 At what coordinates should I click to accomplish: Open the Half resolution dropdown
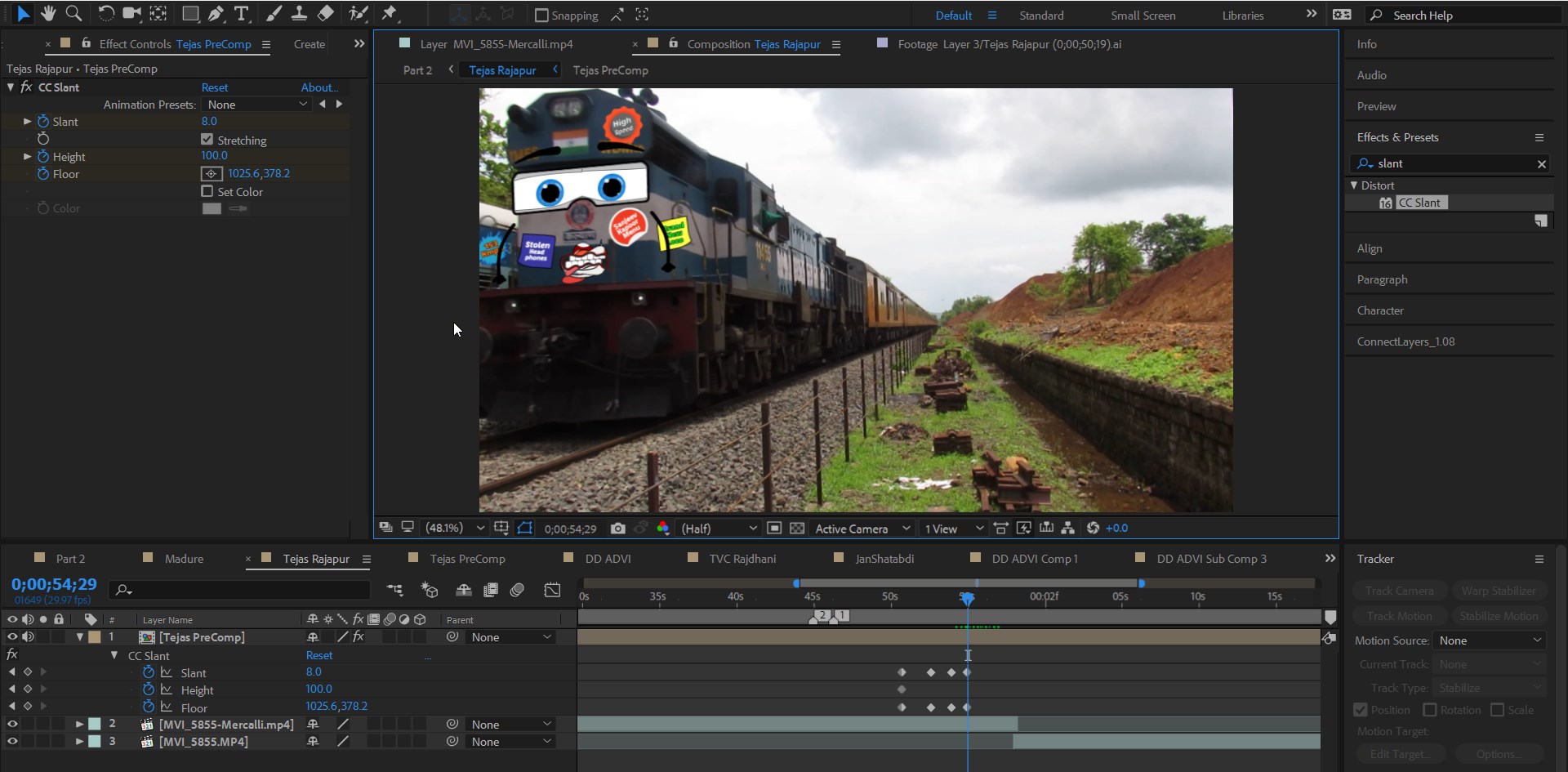(719, 529)
